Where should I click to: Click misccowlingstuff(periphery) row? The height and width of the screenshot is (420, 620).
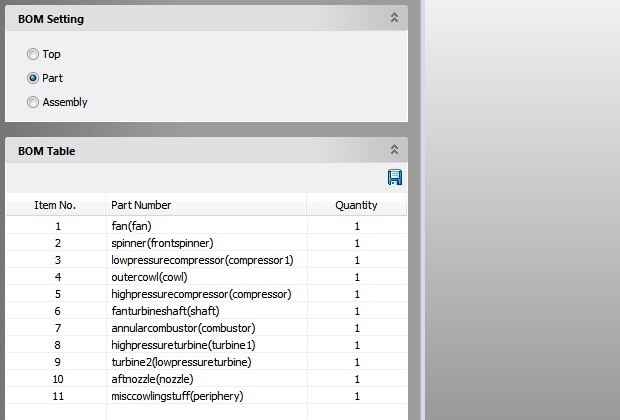[177, 396]
